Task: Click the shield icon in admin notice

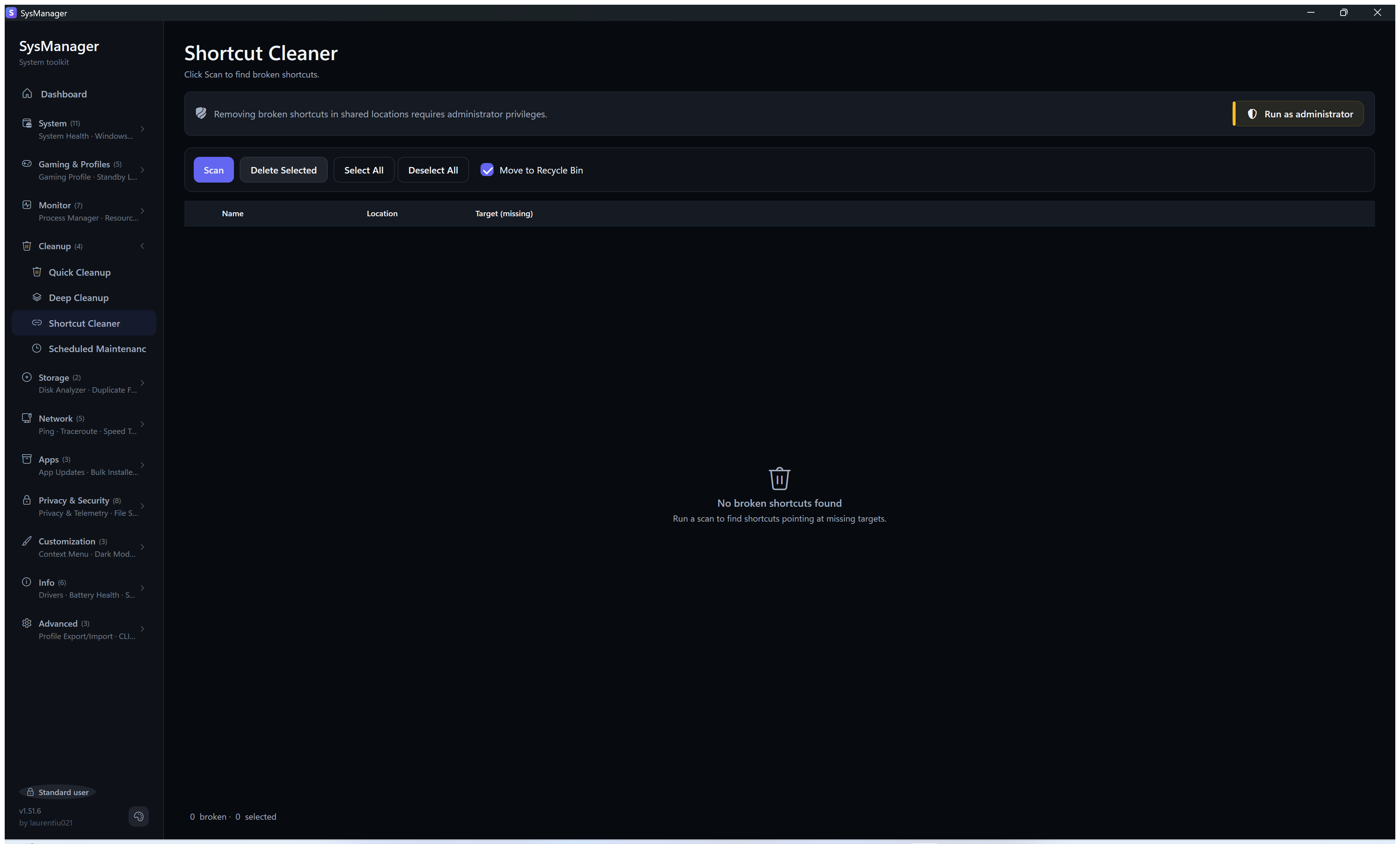Action: [201, 113]
